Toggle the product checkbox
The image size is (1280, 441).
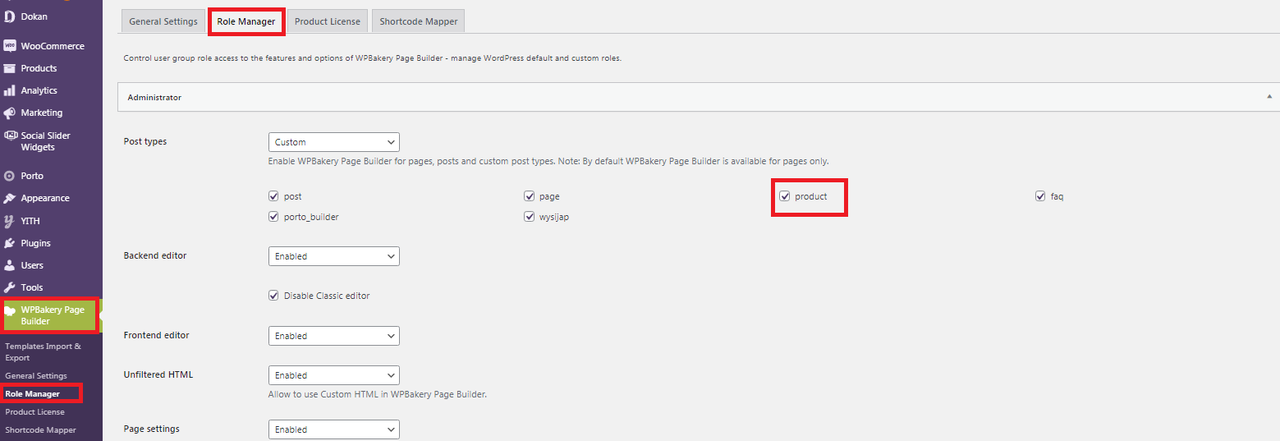(786, 196)
